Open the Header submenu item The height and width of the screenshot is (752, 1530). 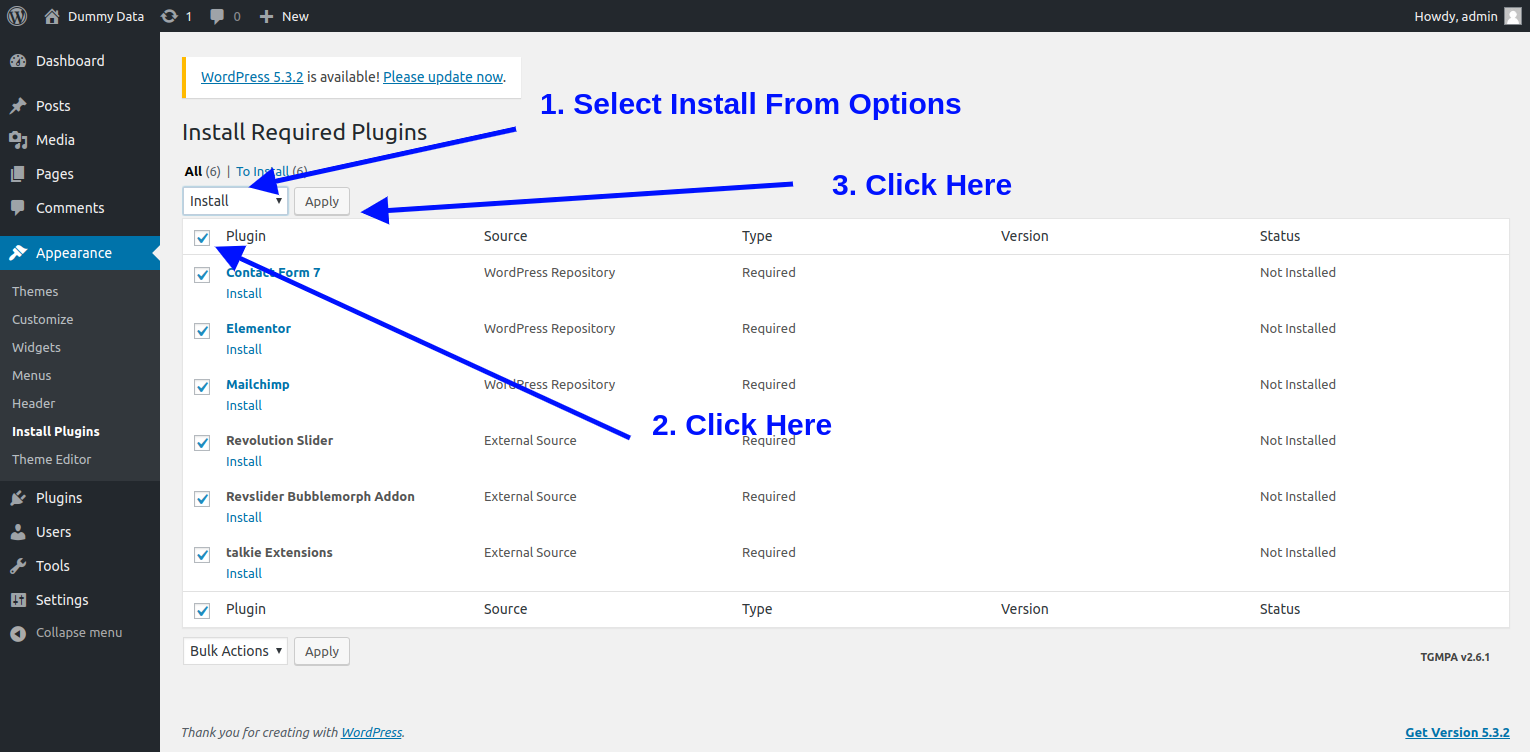[34, 404]
